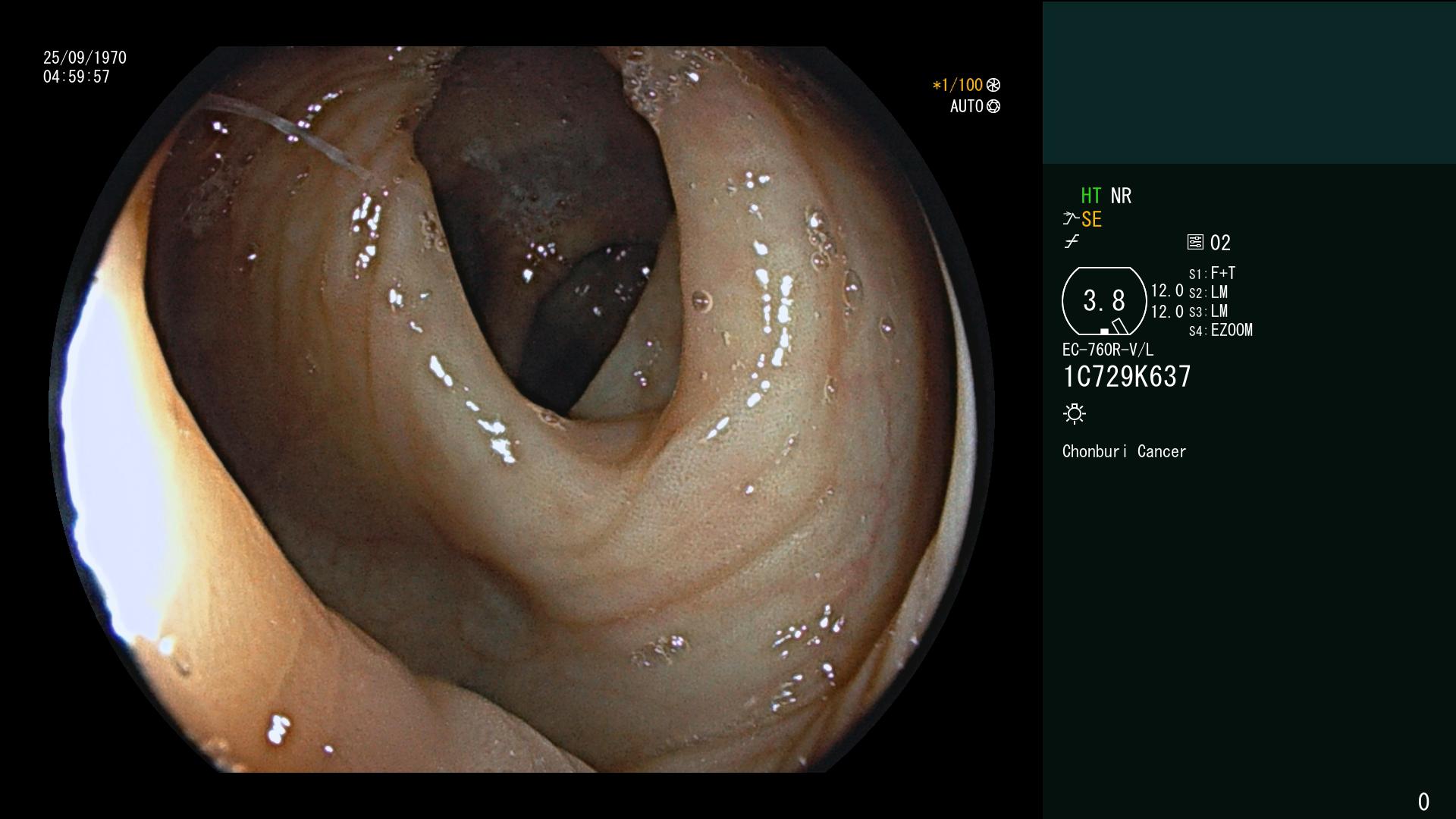This screenshot has width=1456, height=819.
Task: Click the scope tip diameter 3.8 indicator
Action: [1104, 301]
